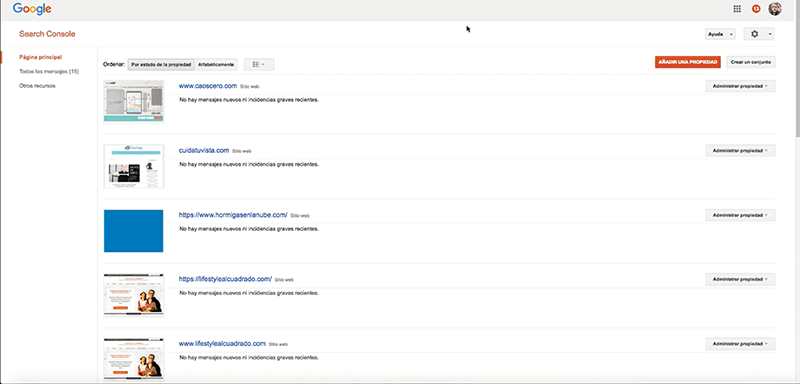This screenshot has width=800, height=384.
Task: Expand Administrar propiedad for cuidatuvista.com
Action: click(x=740, y=150)
